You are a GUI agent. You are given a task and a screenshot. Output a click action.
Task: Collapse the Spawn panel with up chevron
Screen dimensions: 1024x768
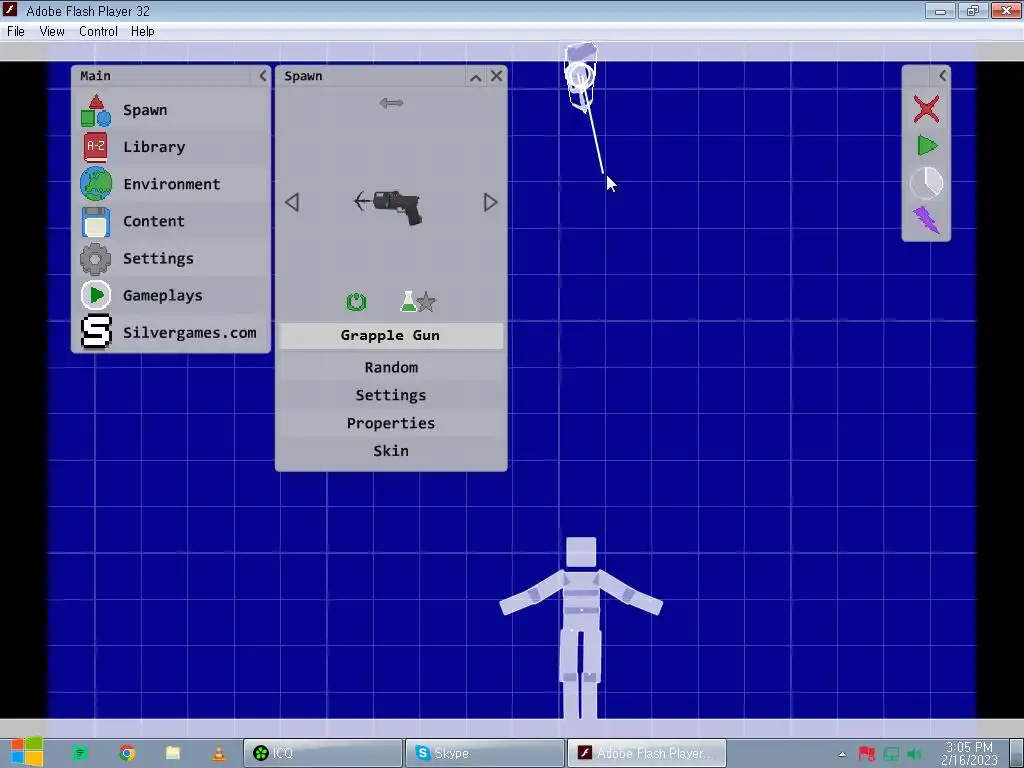coord(475,77)
